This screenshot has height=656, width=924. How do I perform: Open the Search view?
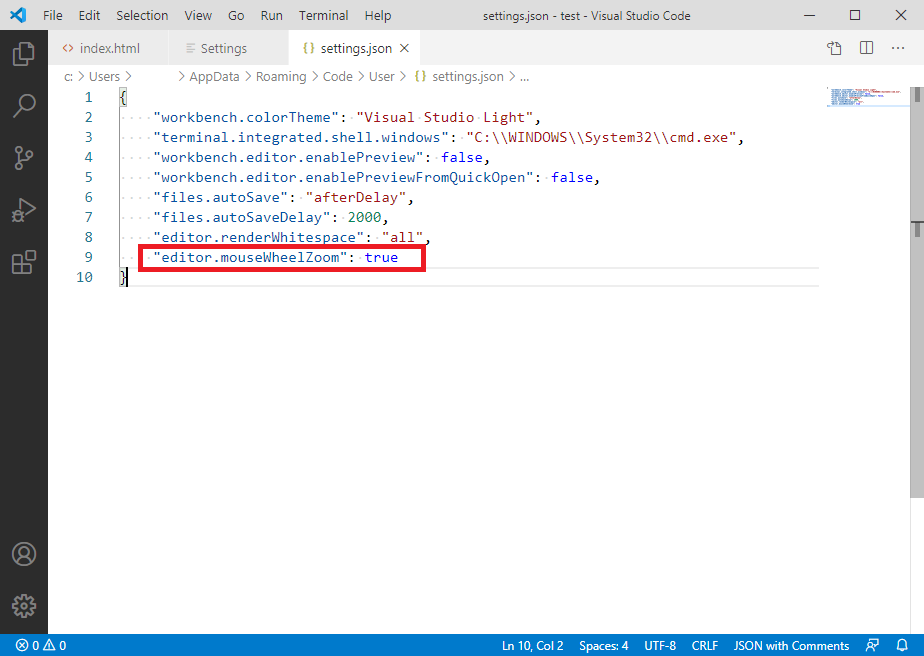(24, 106)
